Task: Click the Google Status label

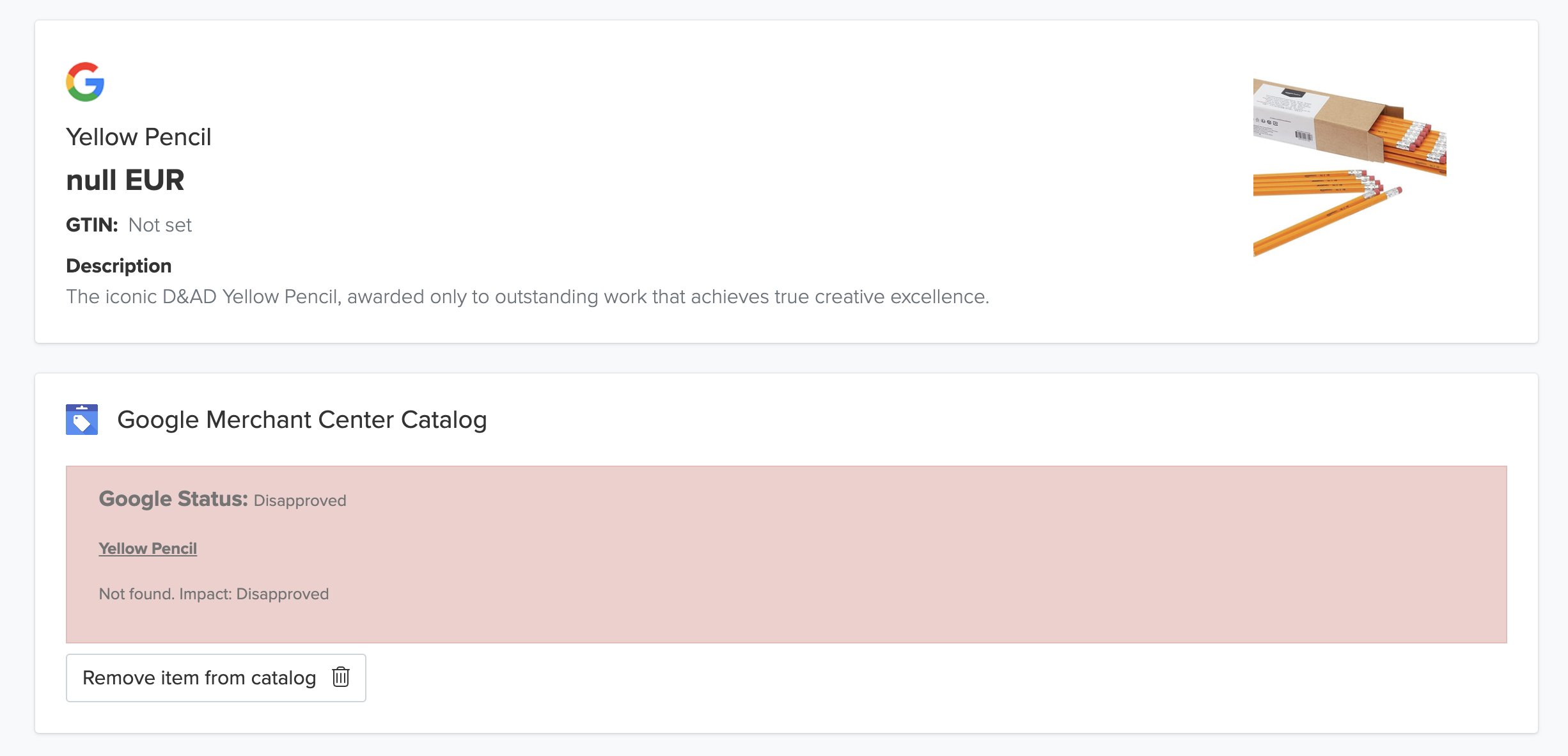Action: coord(173,499)
